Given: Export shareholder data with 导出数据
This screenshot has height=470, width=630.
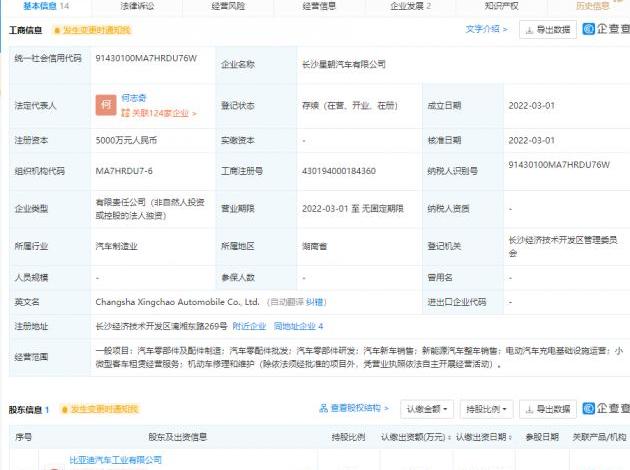Looking at the screenshot, I should (x=548, y=409).
